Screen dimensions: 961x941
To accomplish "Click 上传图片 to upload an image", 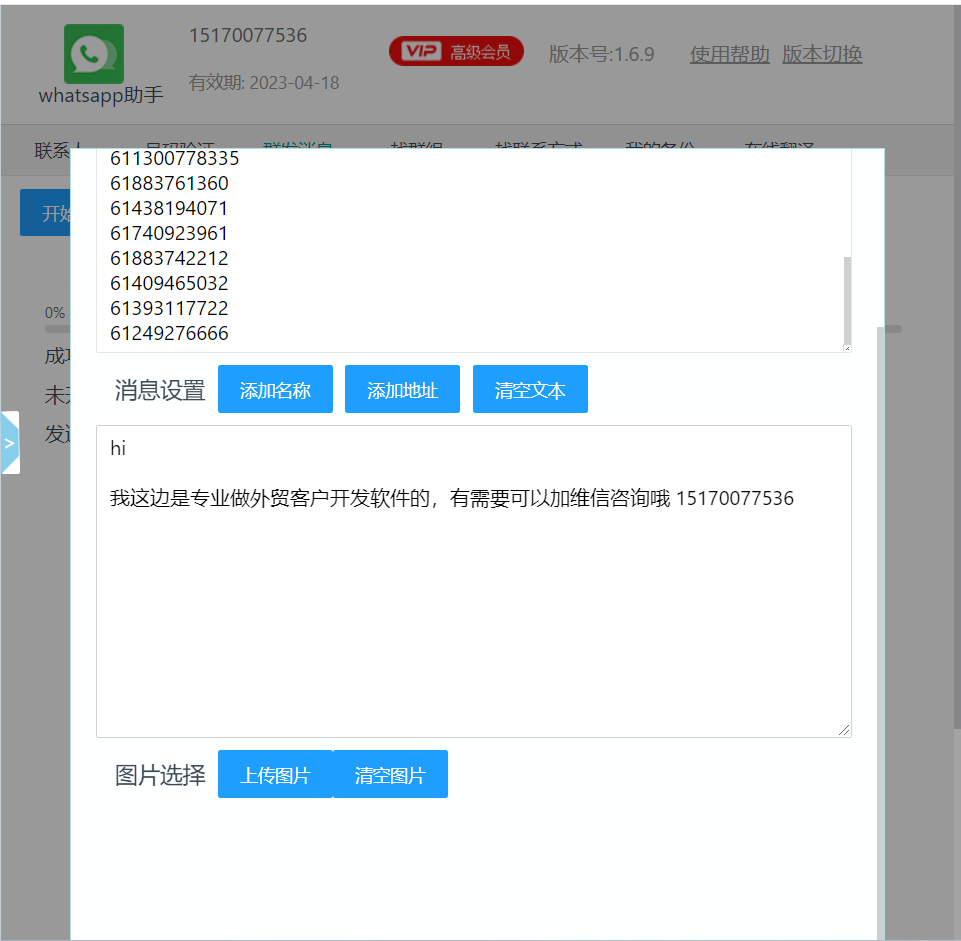I will coord(275,775).
